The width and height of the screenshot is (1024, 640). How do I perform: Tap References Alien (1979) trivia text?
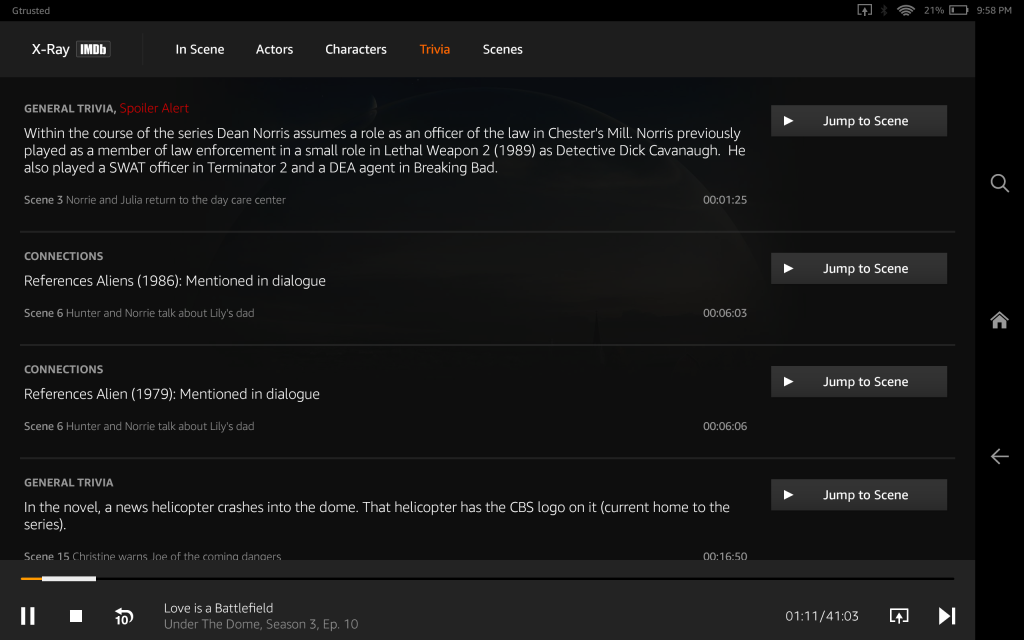click(x=172, y=394)
